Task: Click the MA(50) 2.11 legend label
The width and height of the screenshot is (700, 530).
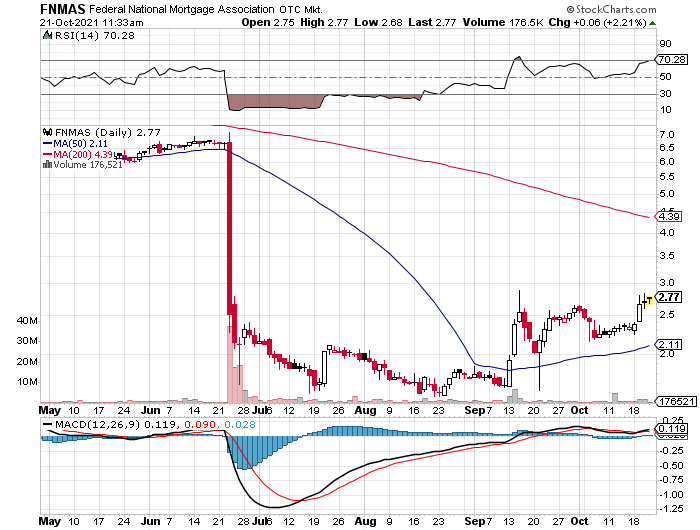Action: click(80, 144)
